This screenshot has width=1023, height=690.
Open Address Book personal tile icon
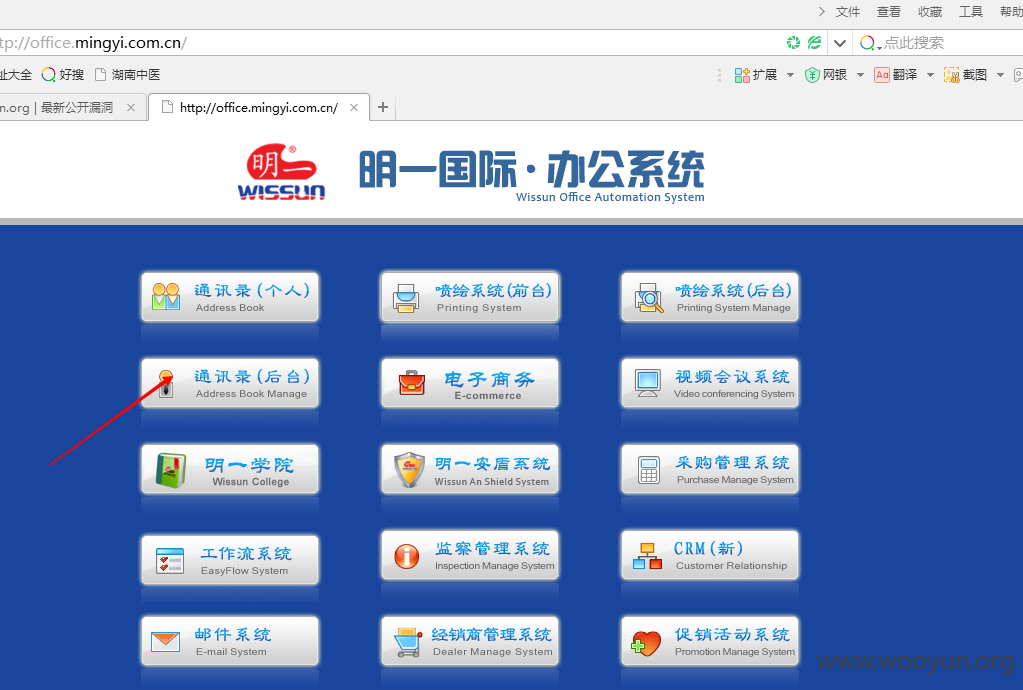(x=166, y=297)
